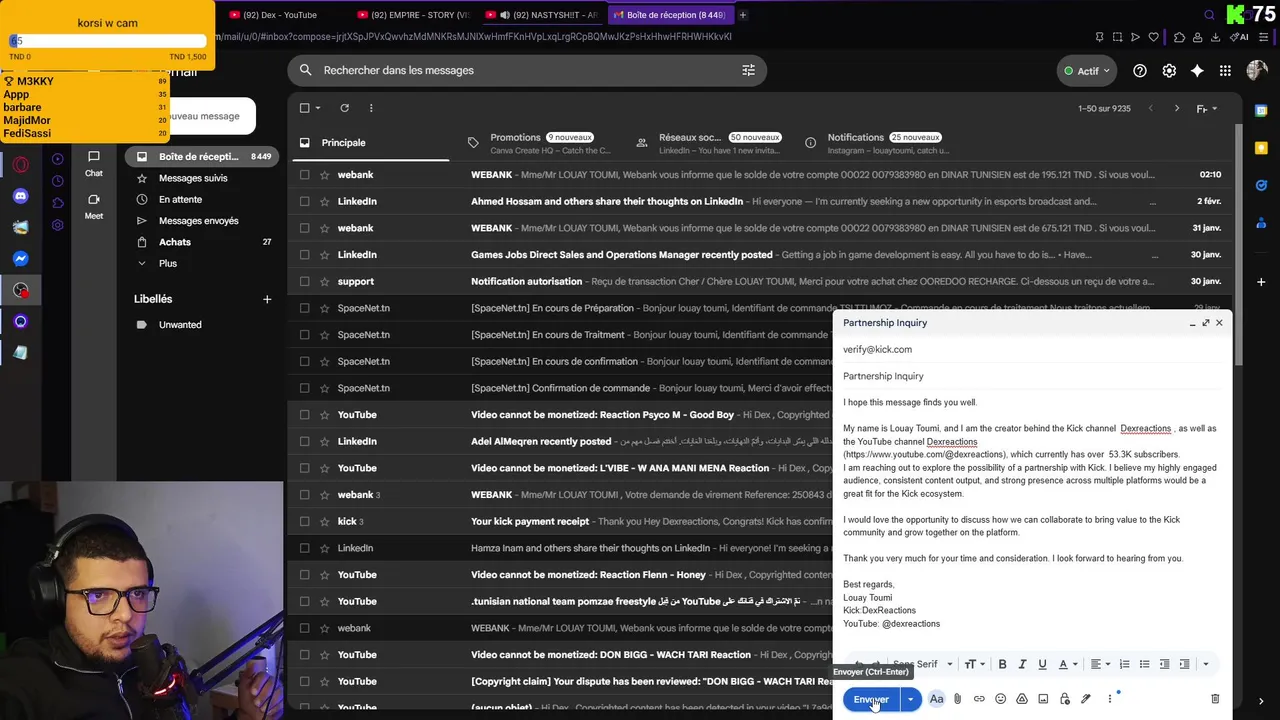The width and height of the screenshot is (1280, 720).
Task: Expand more formatting options arrow
Action: [x=1205, y=664]
